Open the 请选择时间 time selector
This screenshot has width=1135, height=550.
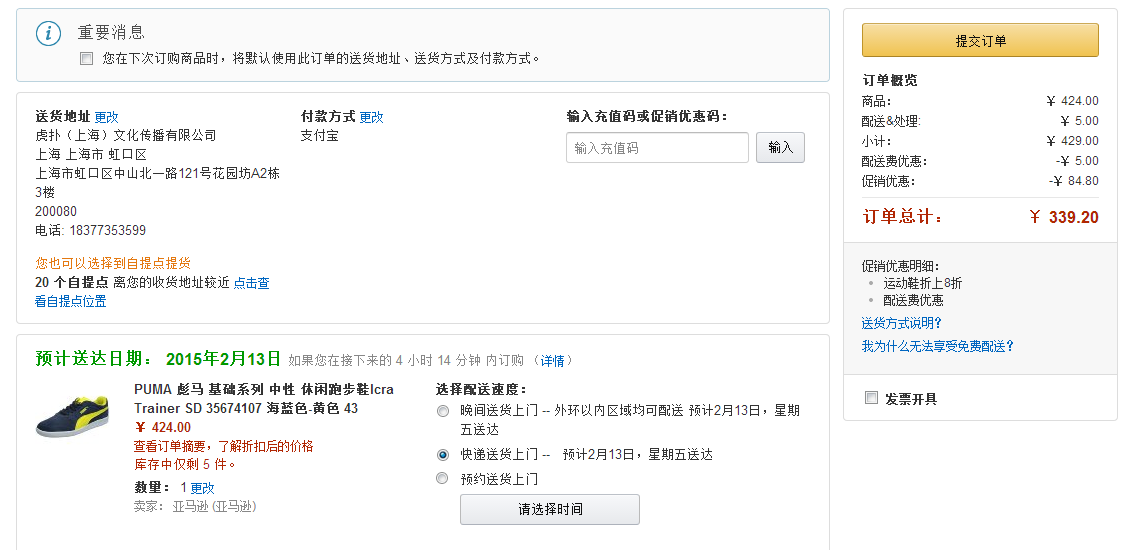(x=550, y=509)
